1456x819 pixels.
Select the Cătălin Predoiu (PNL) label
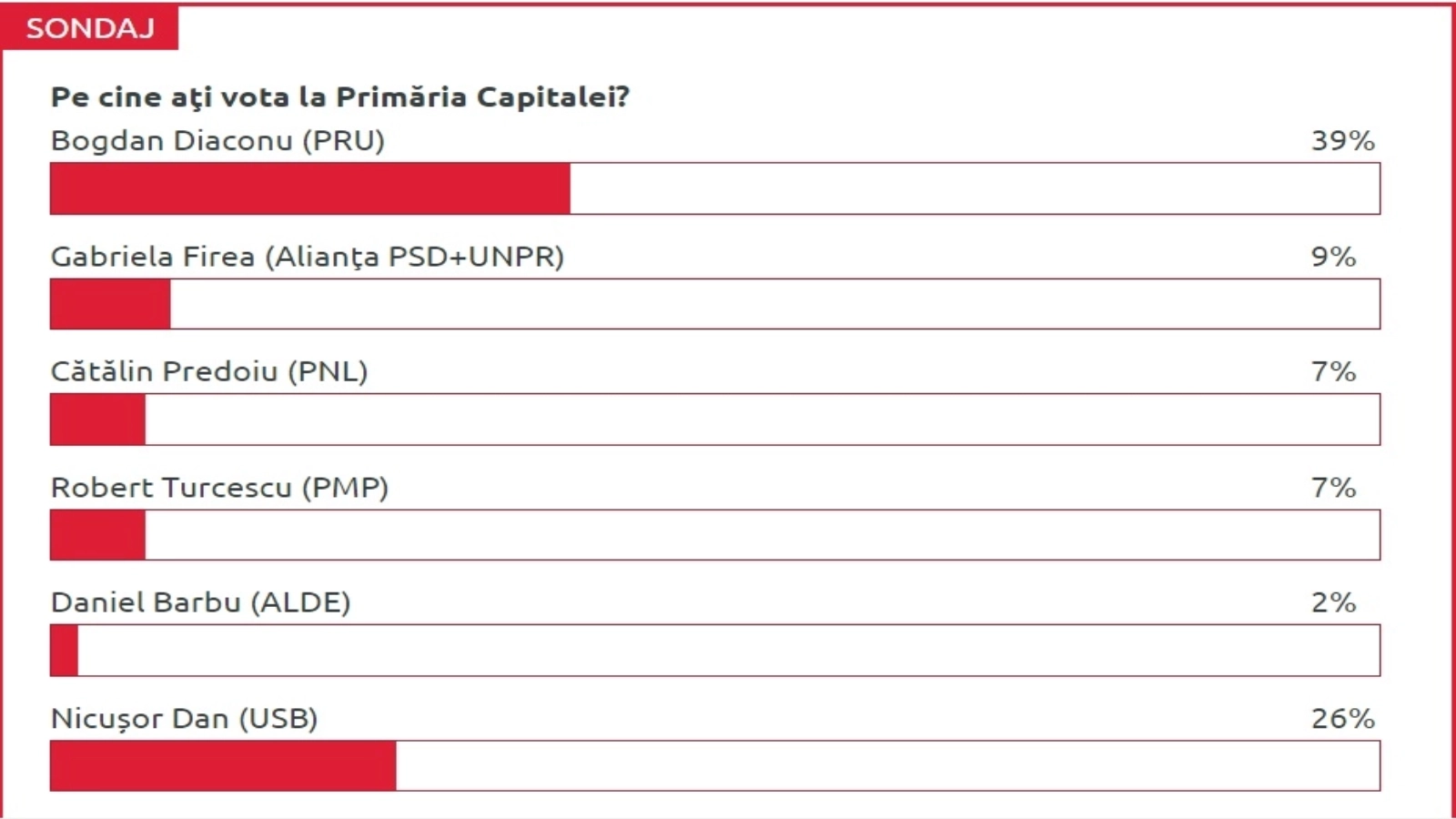209,371
